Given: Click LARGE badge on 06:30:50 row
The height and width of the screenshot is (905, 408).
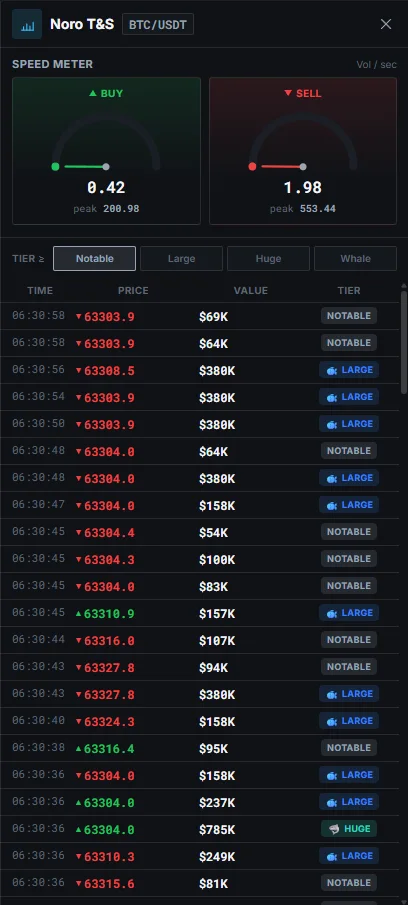Looking at the screenshot, I should tap(349, 424).
